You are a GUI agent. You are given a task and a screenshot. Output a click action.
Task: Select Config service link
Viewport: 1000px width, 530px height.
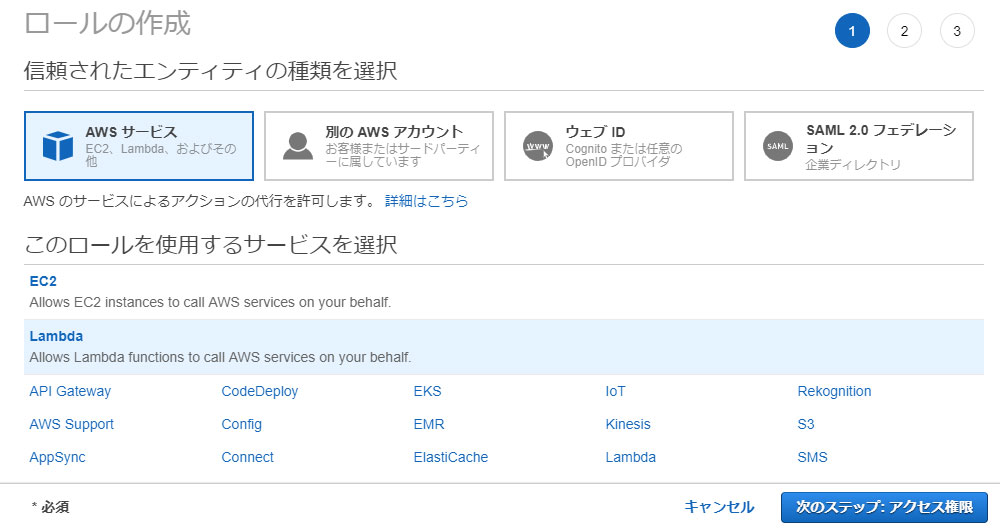coord(241,424)
